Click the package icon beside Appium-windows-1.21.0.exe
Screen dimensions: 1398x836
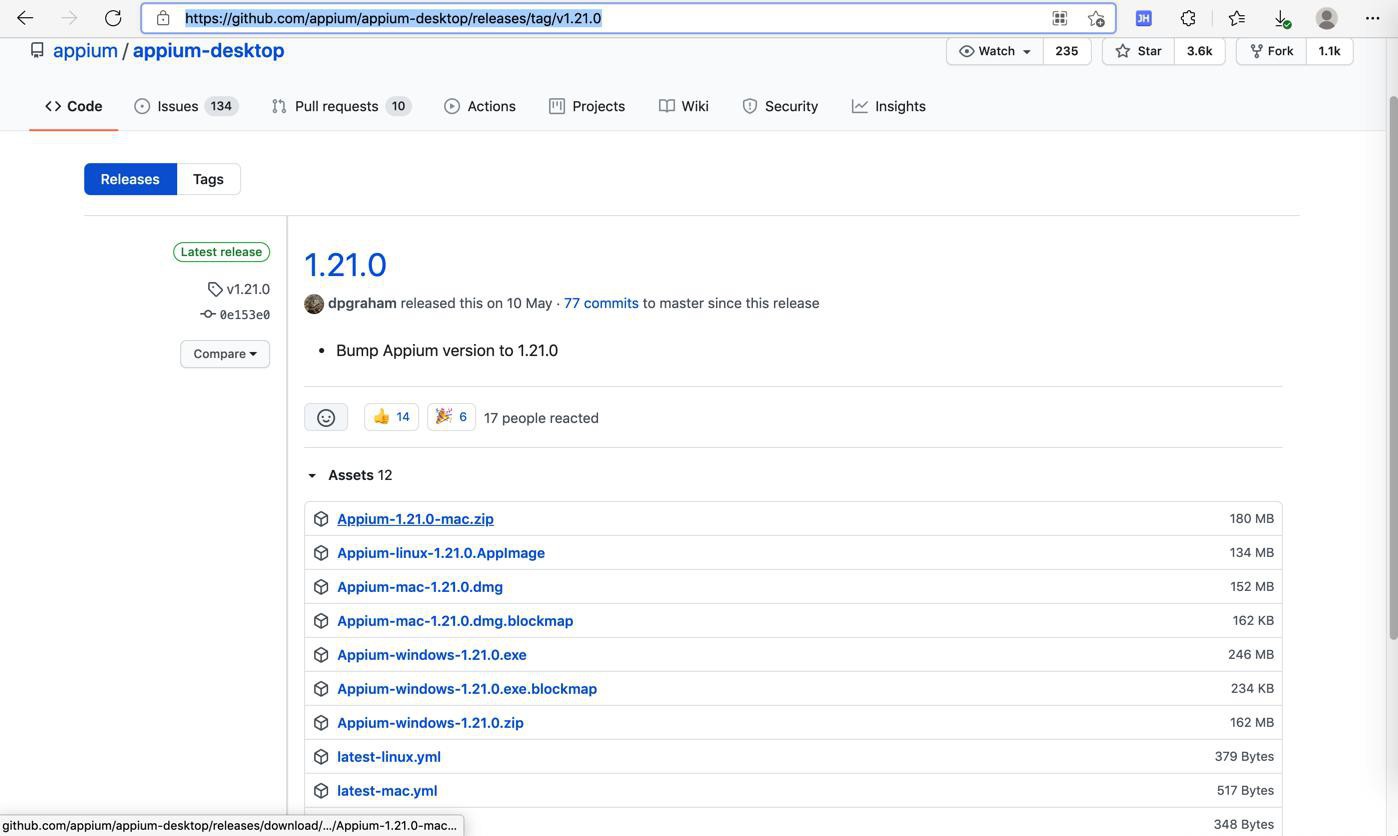(321, 655)
